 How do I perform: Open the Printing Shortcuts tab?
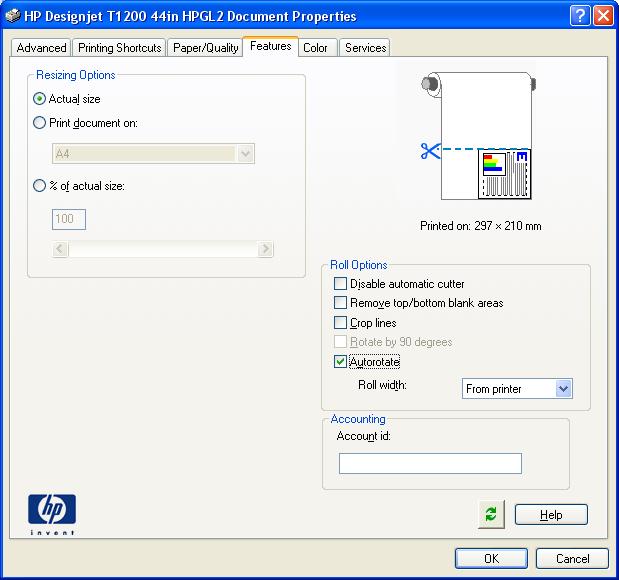(x=119, y=48)
